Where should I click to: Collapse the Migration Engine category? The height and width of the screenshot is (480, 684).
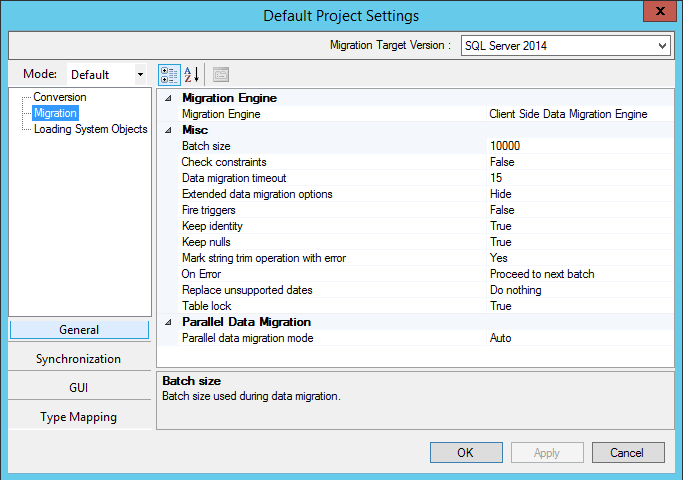(167, 98)
